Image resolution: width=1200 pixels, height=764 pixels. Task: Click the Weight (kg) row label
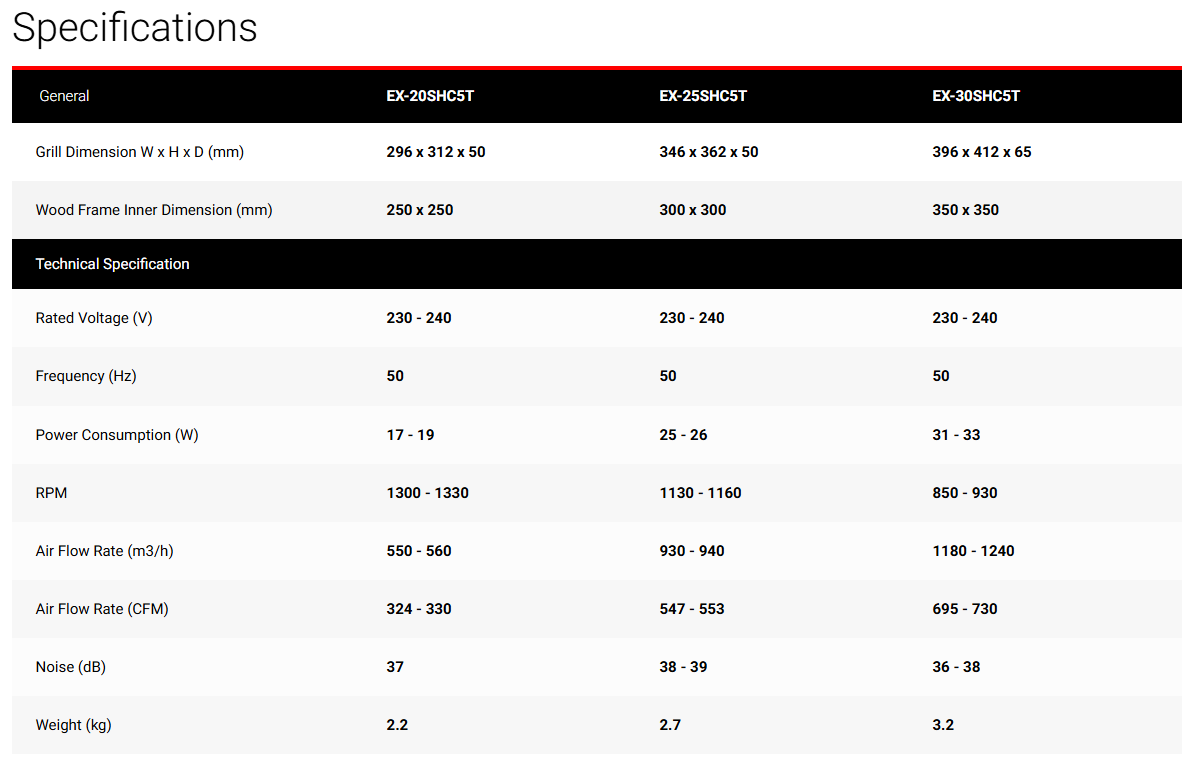click(x=73, y=725)
